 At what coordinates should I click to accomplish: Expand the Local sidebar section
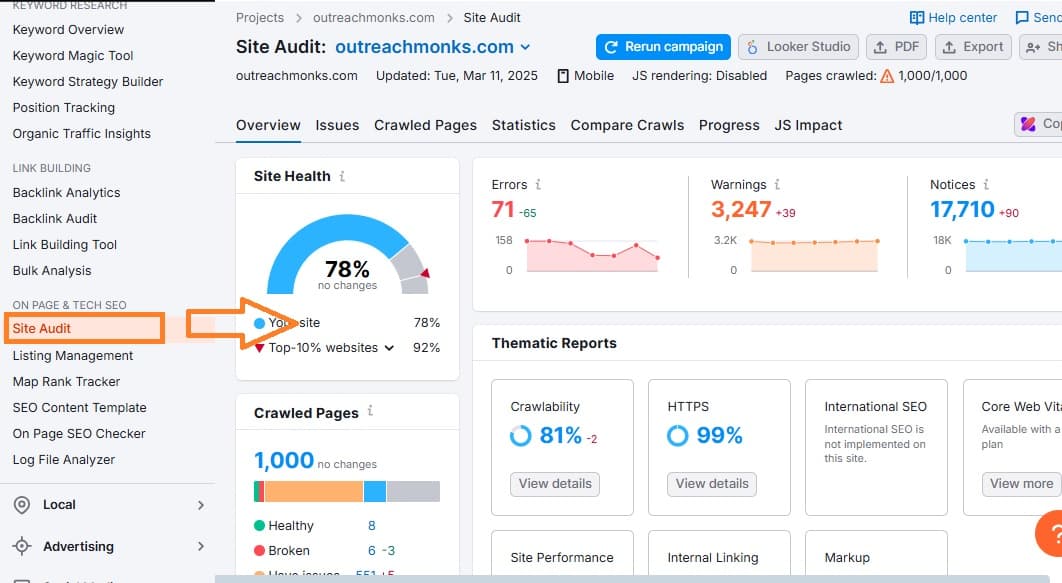coord(200,505)
